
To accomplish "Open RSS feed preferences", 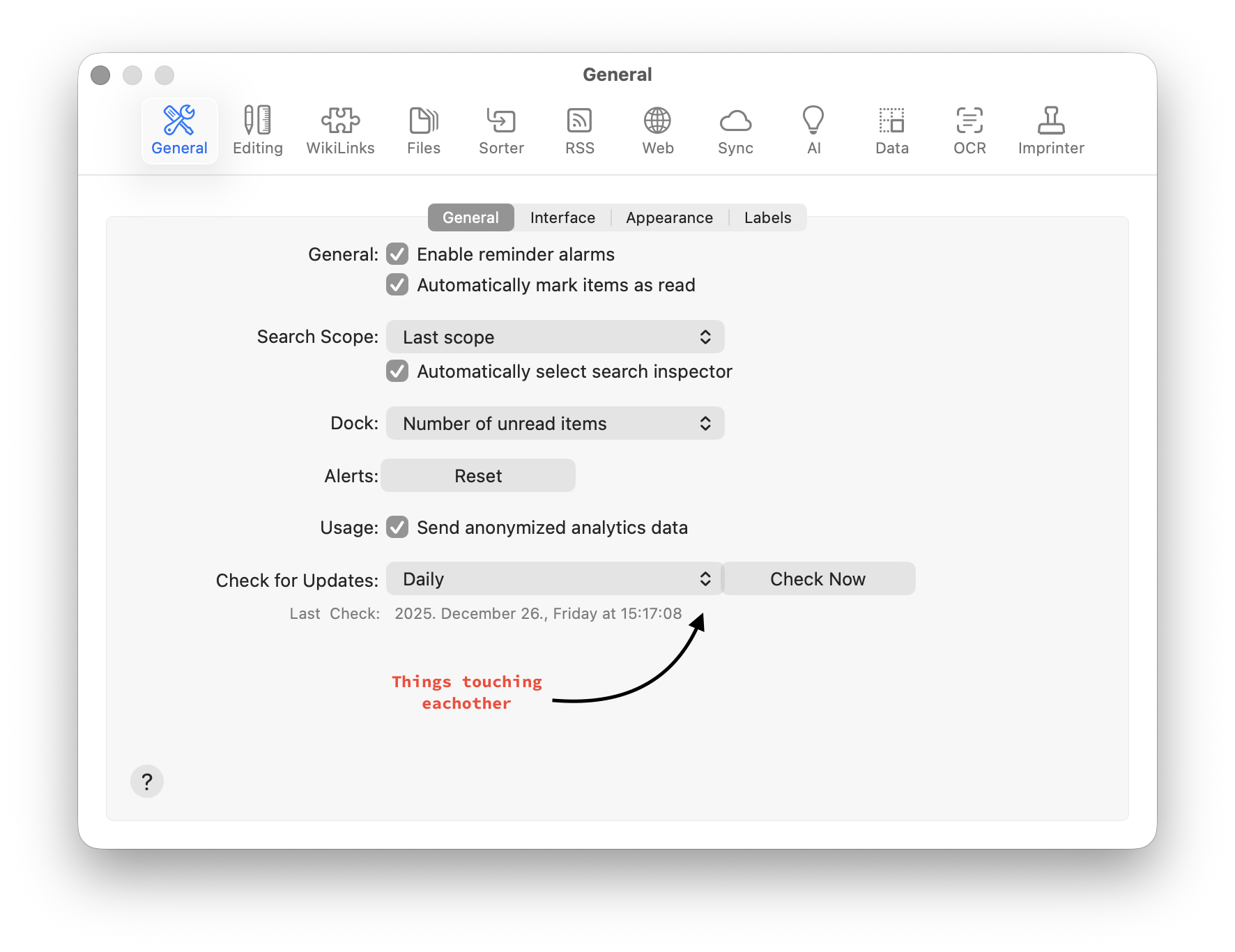I will pos(579,130).
